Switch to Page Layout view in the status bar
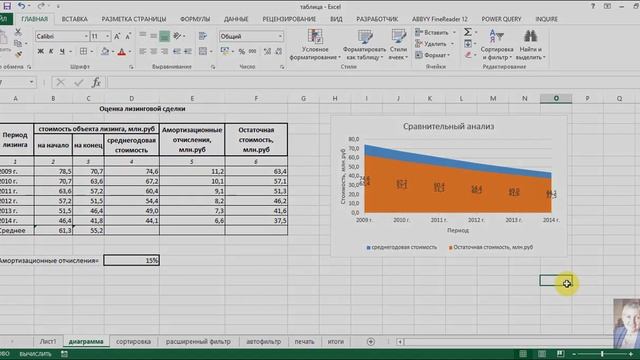 542,353
